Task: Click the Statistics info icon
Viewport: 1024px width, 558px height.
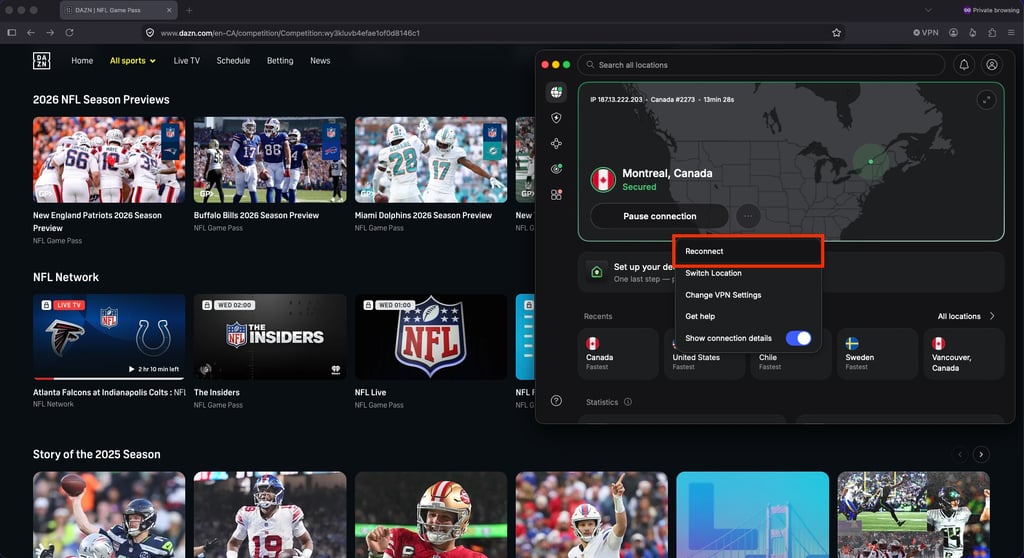Action: (x=628, y=402)
